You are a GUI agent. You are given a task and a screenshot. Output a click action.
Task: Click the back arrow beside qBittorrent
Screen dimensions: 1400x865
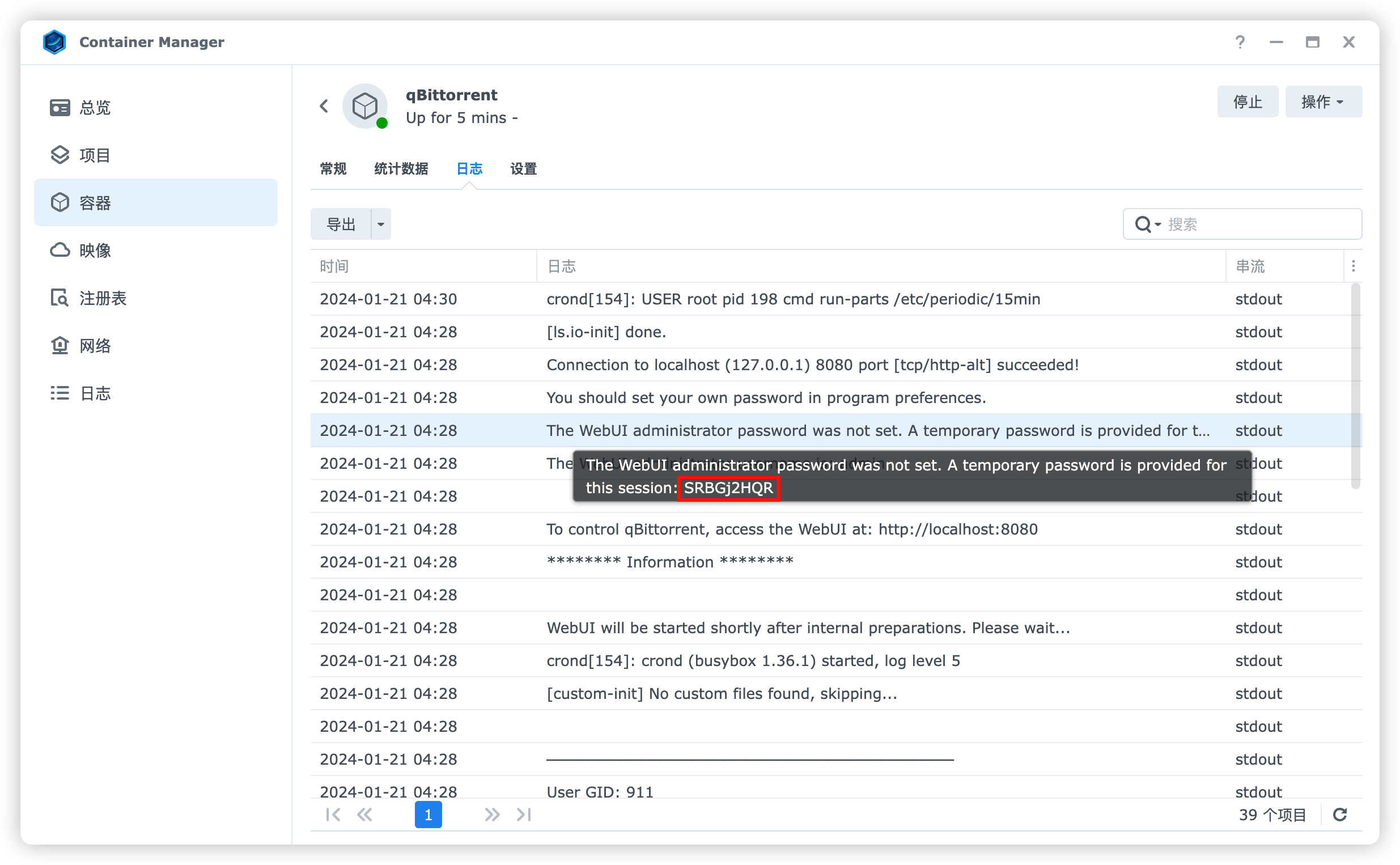[324, 106]
